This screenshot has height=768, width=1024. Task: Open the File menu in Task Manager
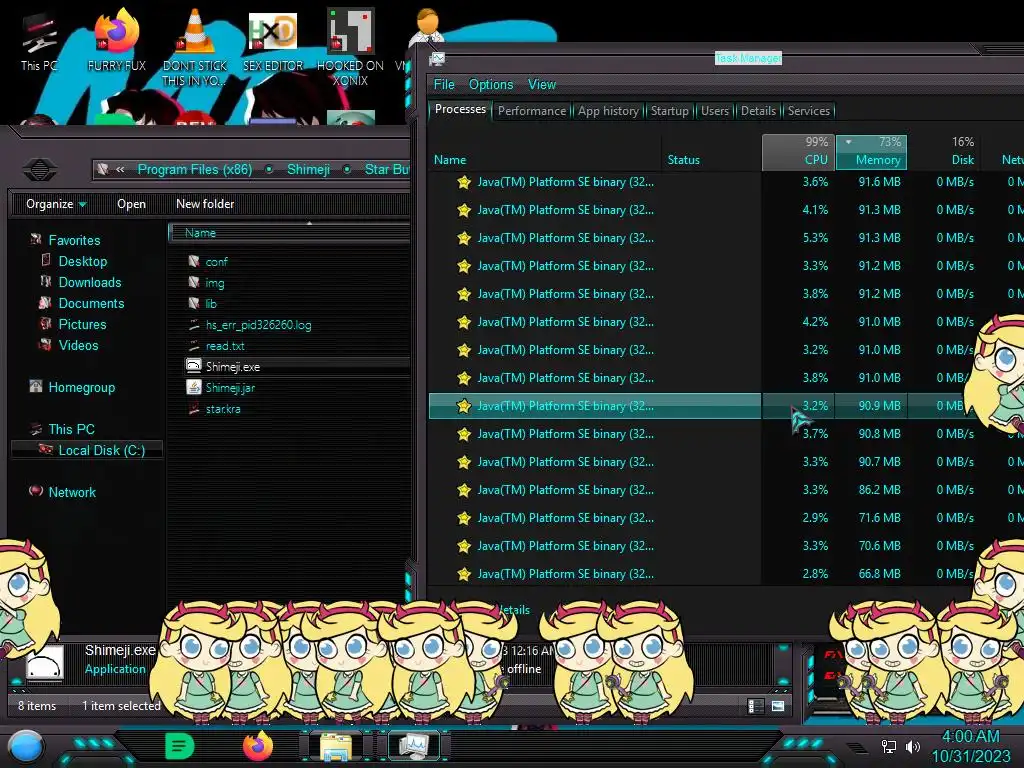444,84
